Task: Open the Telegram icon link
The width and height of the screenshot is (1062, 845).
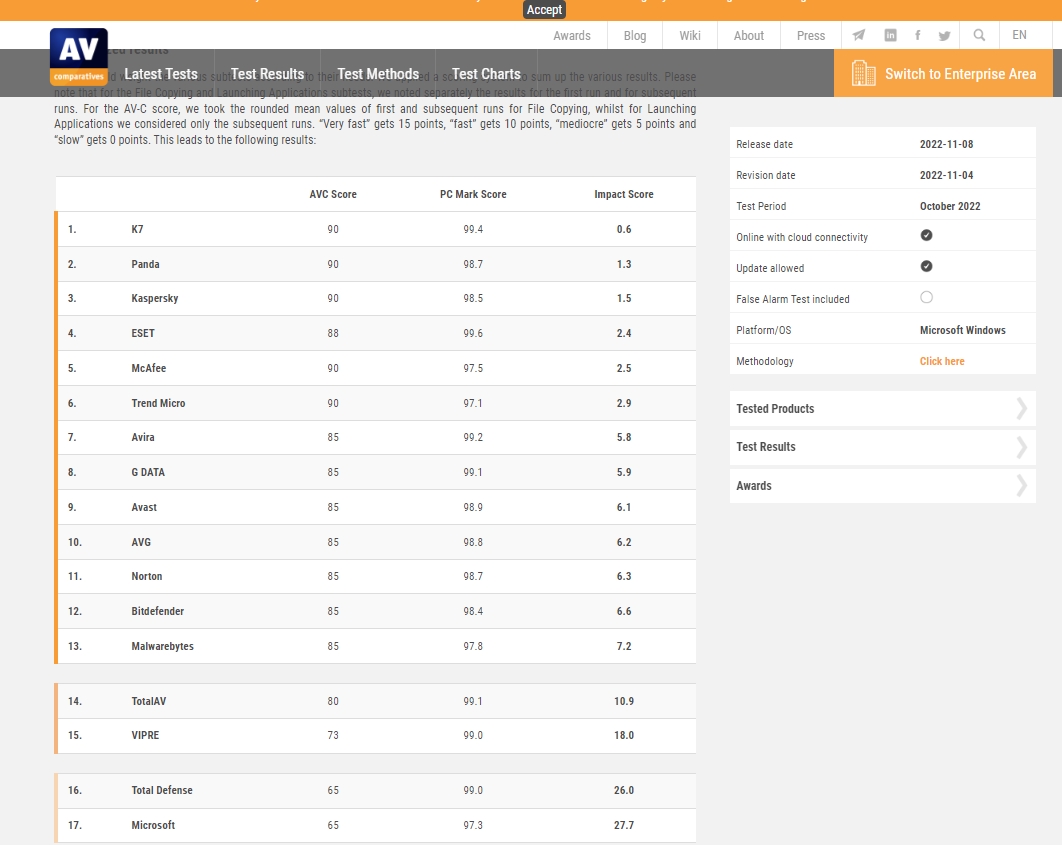Action: coord(858,35)
